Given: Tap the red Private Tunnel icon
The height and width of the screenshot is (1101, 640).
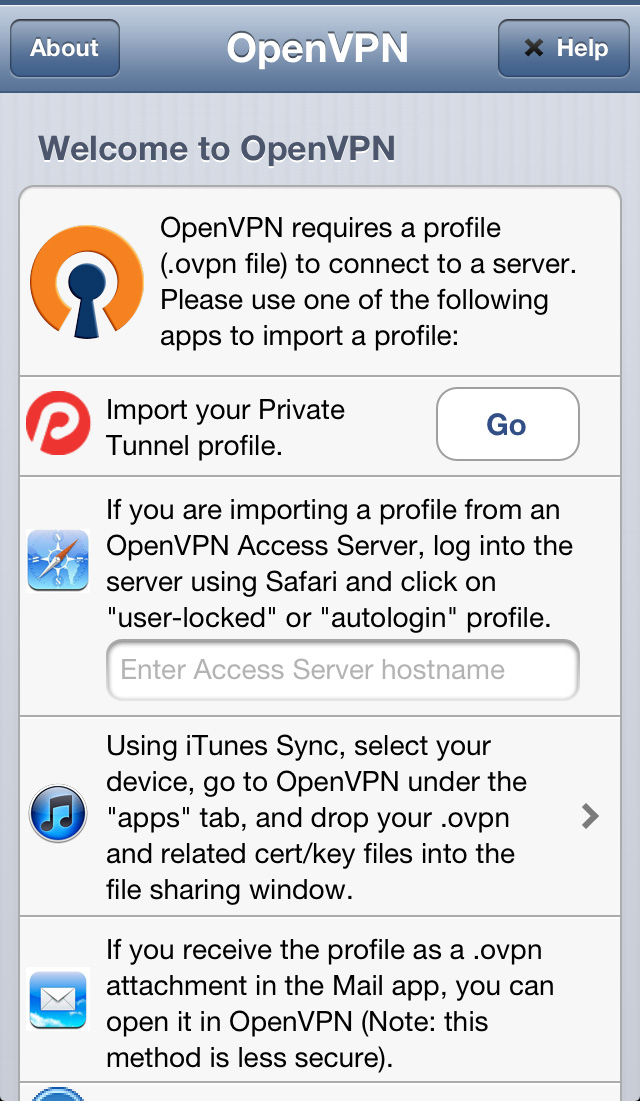Looking at the screenshot, I should point(58,425).
